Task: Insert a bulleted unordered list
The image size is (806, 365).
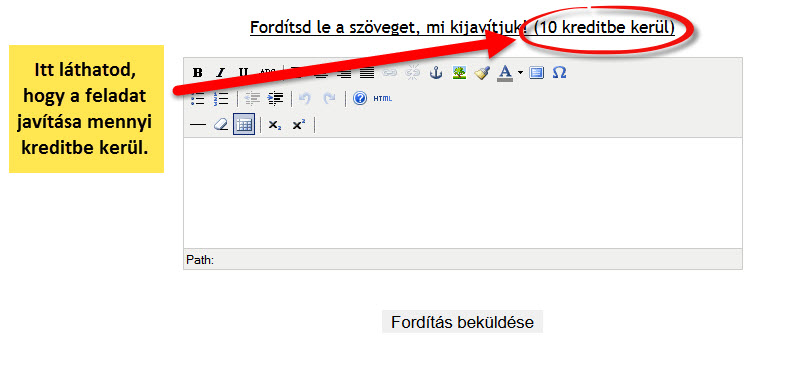Action: tap(197, 98)
